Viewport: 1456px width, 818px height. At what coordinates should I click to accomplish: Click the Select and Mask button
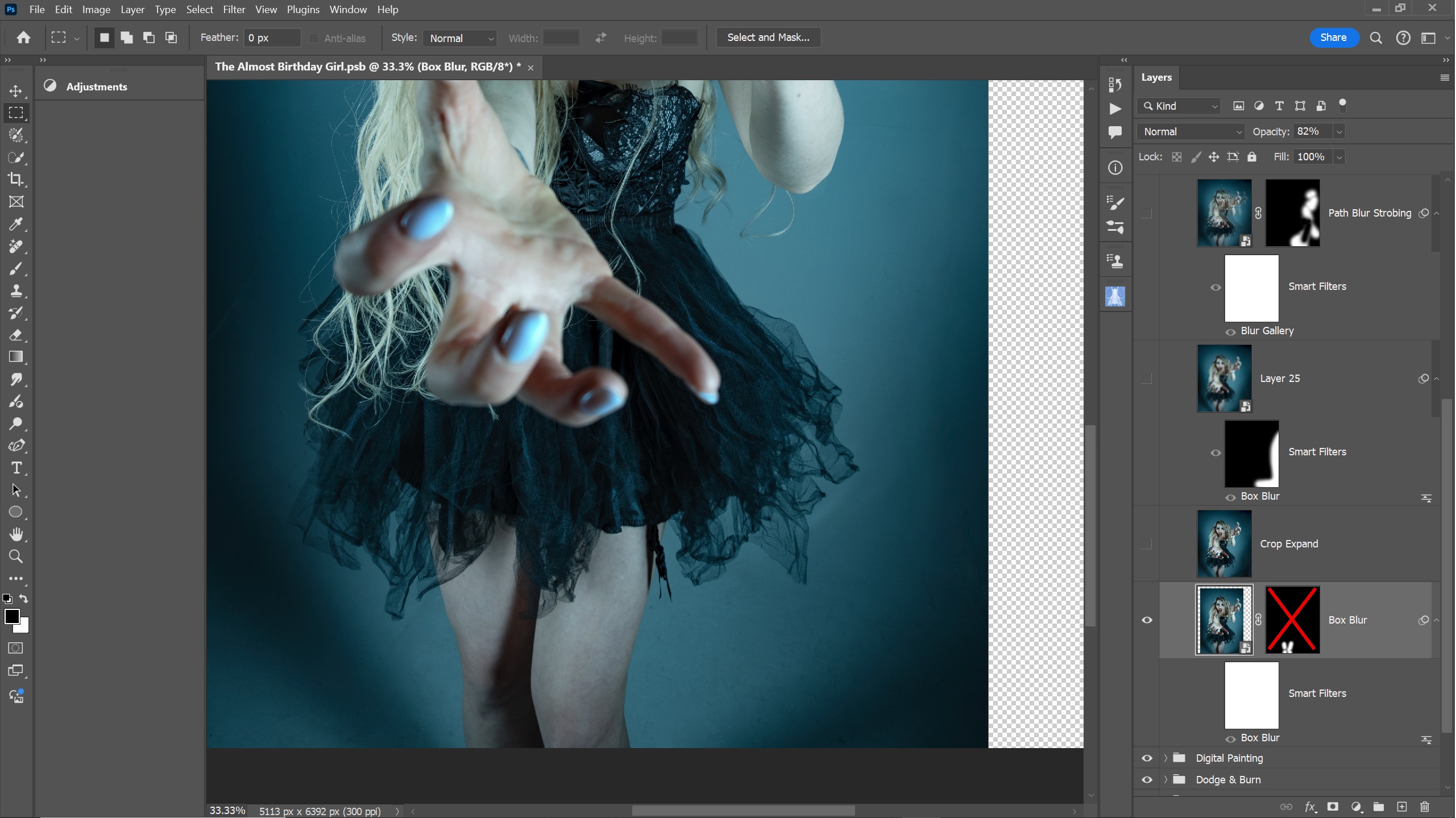(768, 38)
